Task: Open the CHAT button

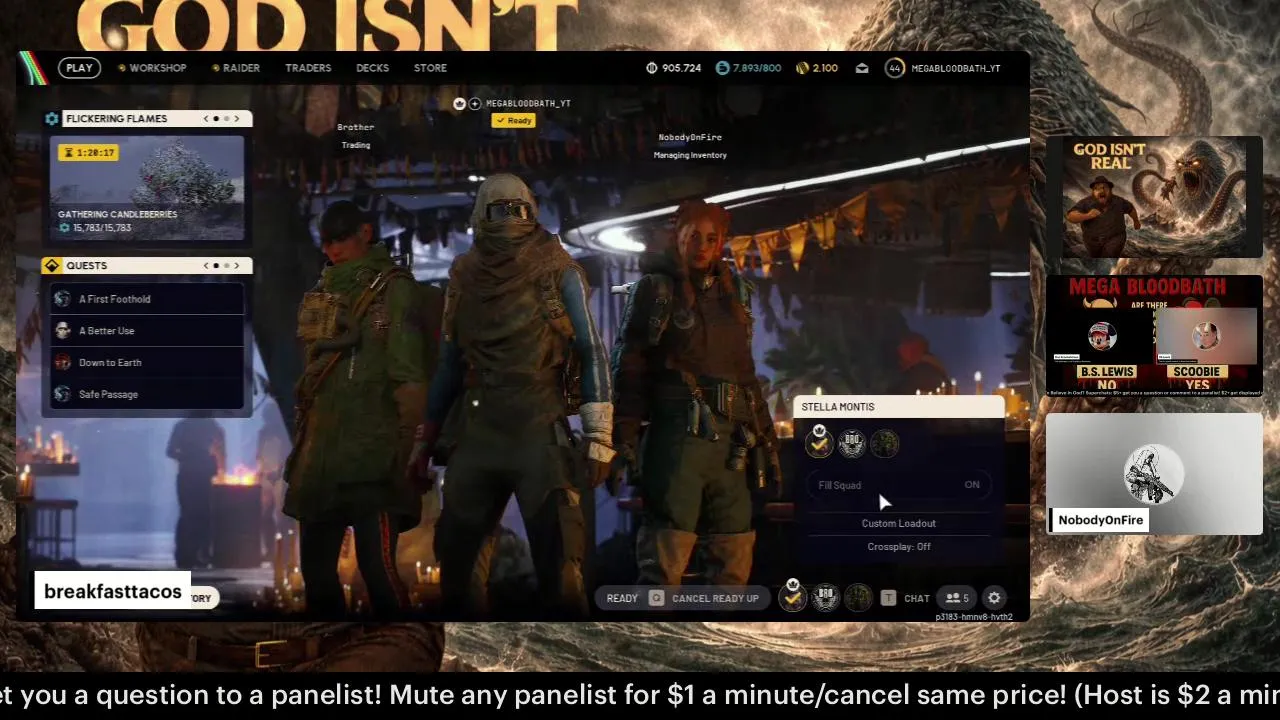Action: click(x=917, y=598)
